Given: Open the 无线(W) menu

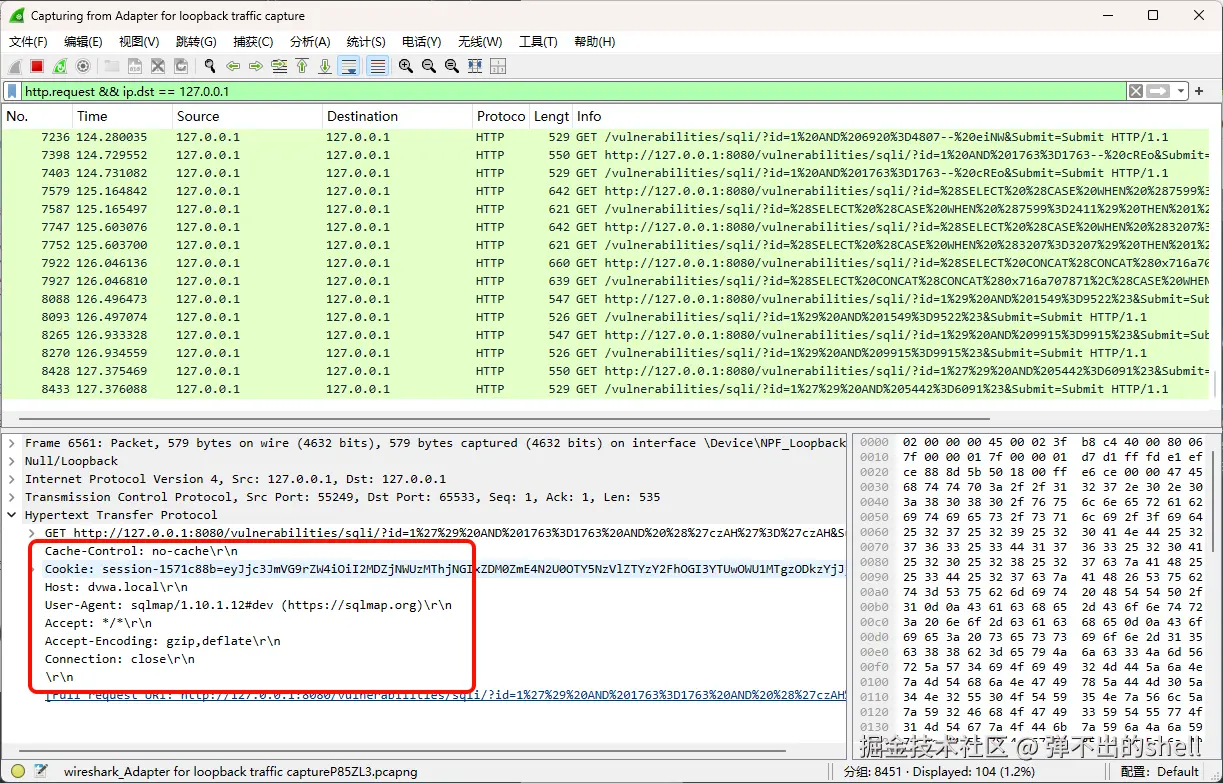Looking at the screenshot, I should click(480, 42).
